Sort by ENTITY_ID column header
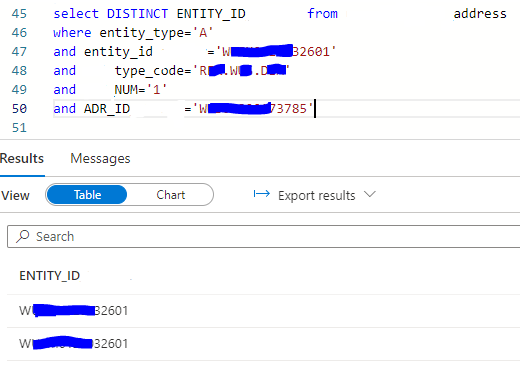This screenshot has width=520, height=370. 50,276
